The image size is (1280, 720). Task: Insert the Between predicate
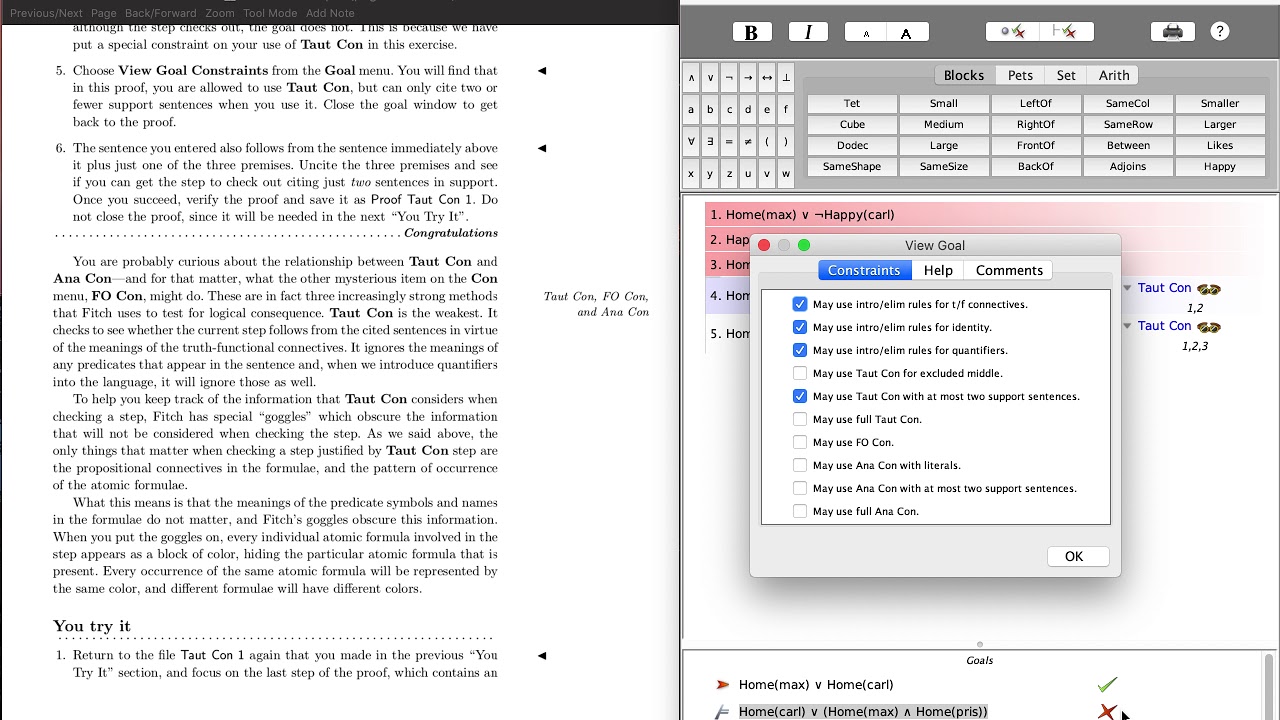(x=1128, y=145)
